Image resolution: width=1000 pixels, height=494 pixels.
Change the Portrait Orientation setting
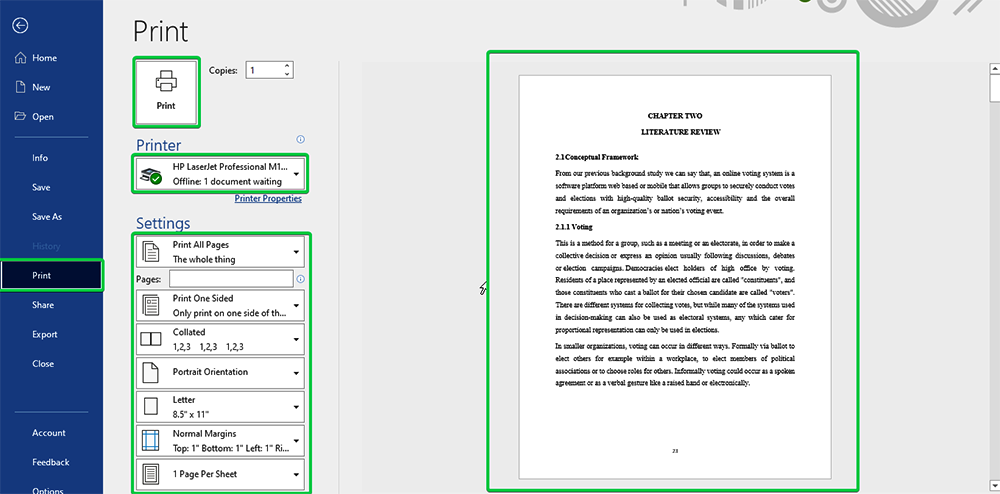(220, 373)
